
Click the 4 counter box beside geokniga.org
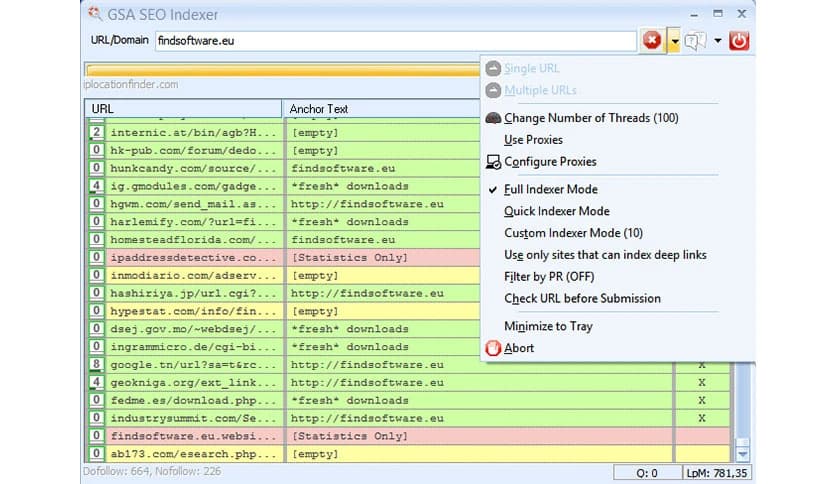(x=96, y=383)
